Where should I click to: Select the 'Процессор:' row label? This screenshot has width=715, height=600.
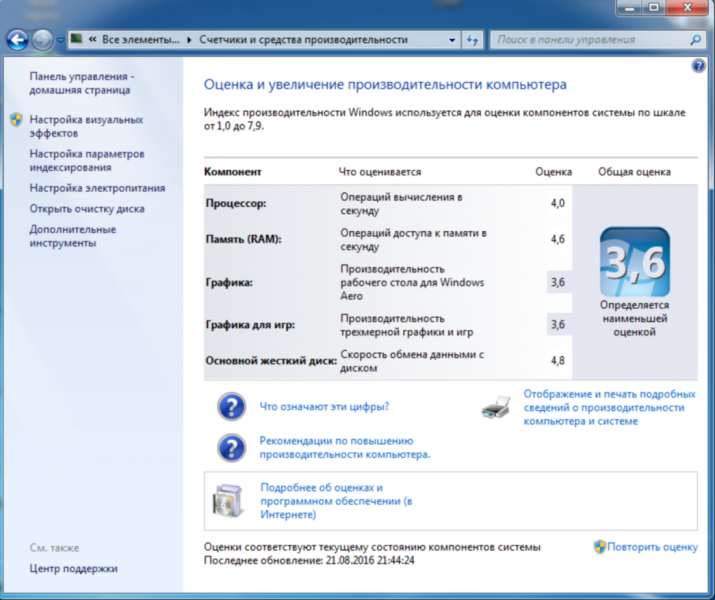pyautogui.click(x=236, y=203)
